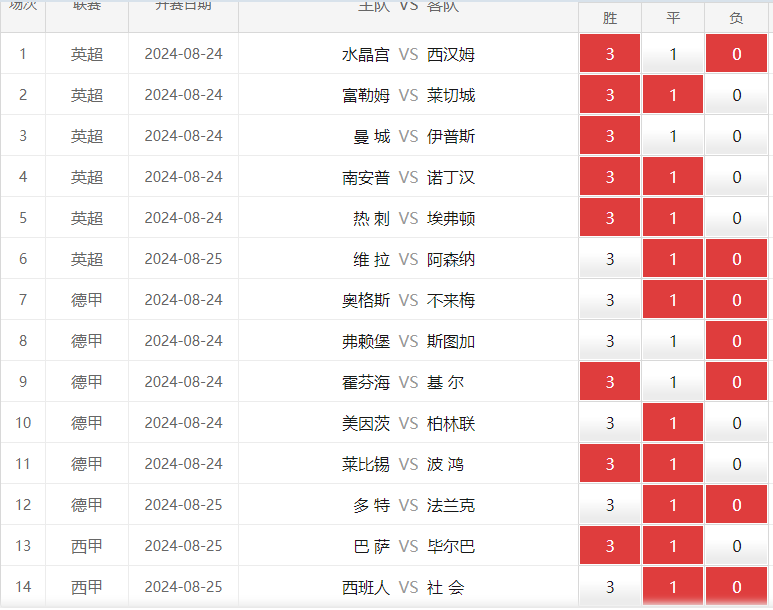Toggle draw (1) for 南安普 VS 诺丁汉
This screenshot has height=610, width=773.
coord(673,176)
